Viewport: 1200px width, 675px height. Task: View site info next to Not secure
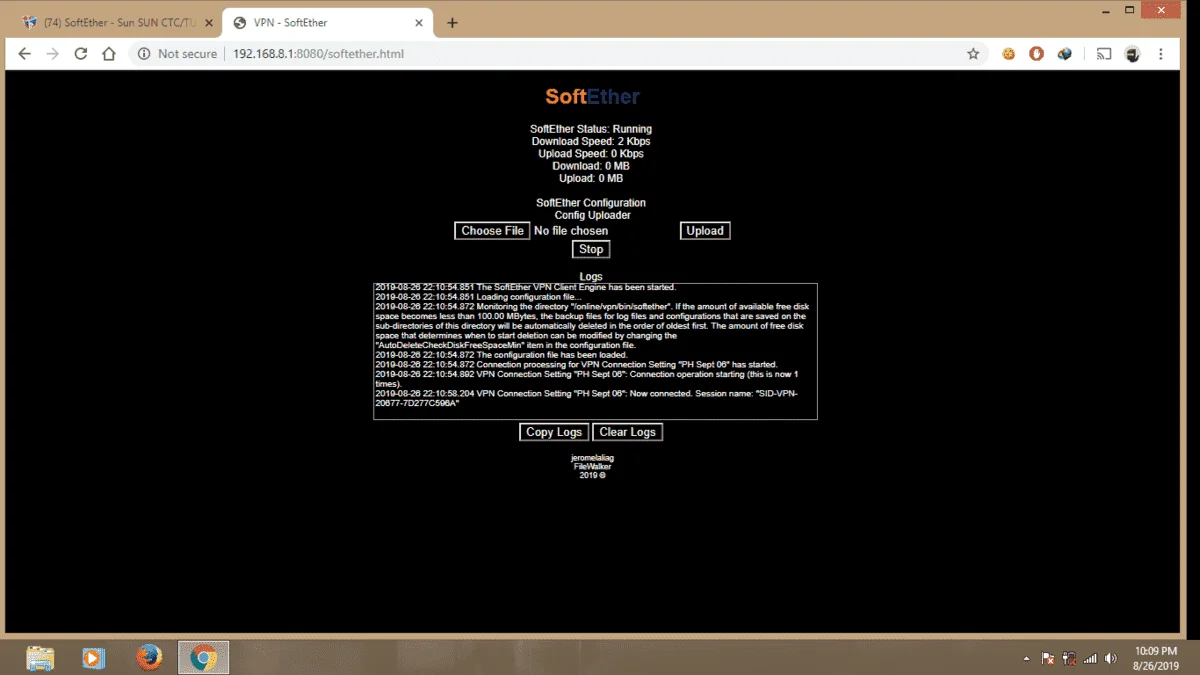tap(145, 54)
